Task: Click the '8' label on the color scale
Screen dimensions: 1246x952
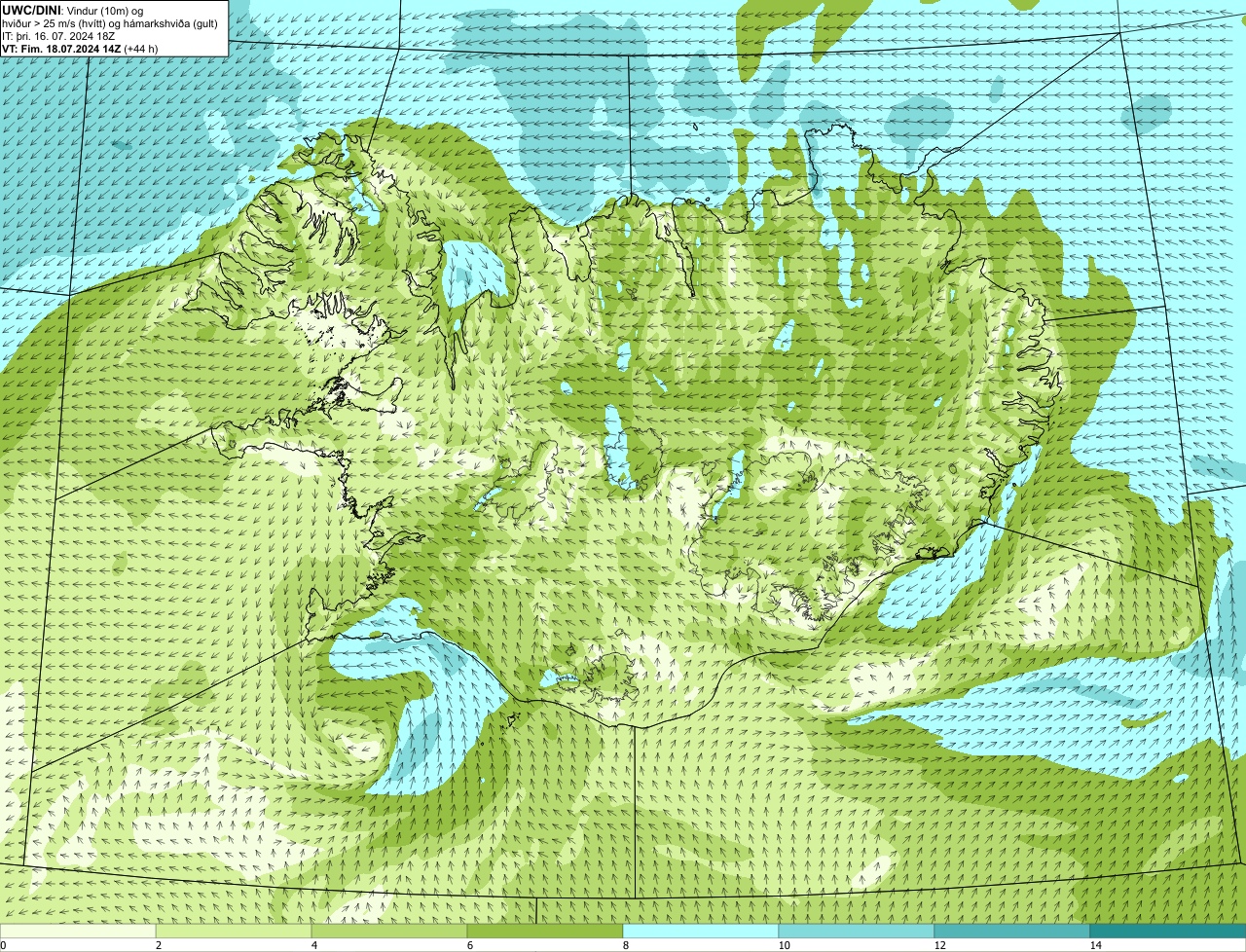Action: [625, 945]
